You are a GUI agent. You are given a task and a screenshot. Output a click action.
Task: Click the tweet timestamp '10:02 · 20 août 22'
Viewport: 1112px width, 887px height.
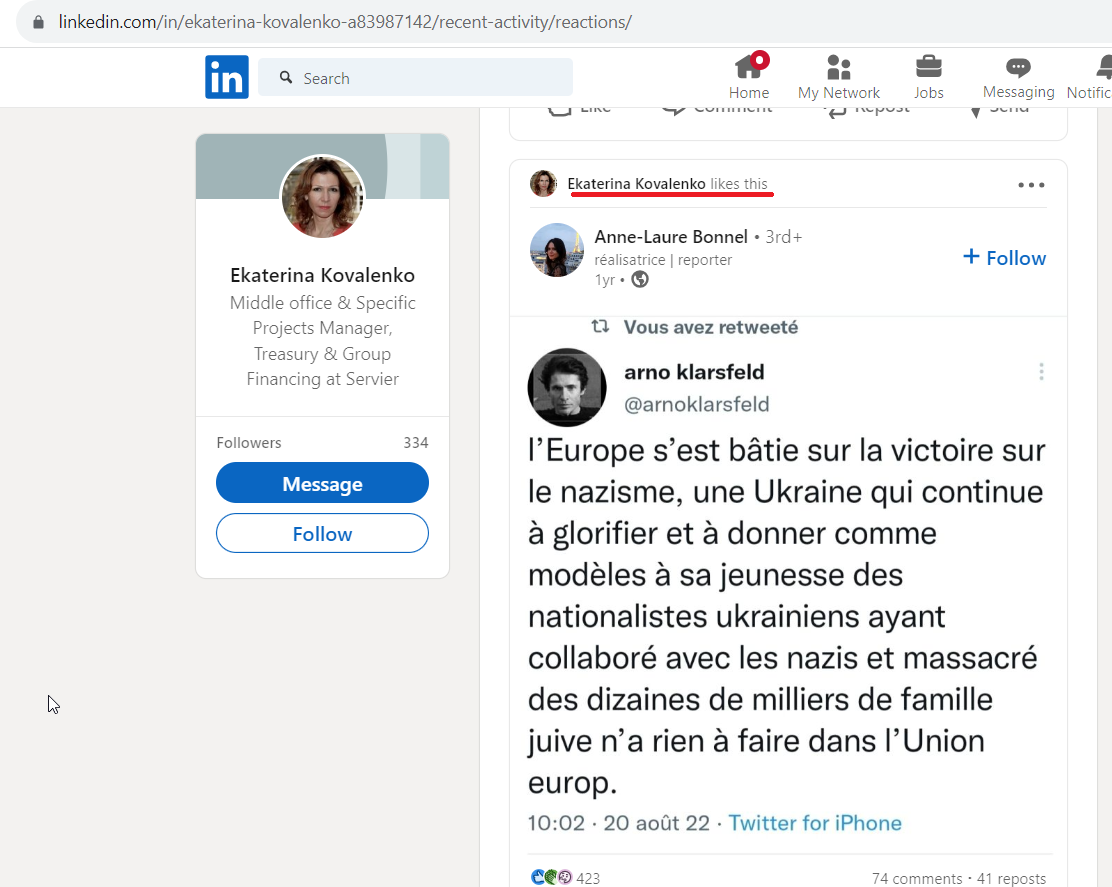coord(618,823)
